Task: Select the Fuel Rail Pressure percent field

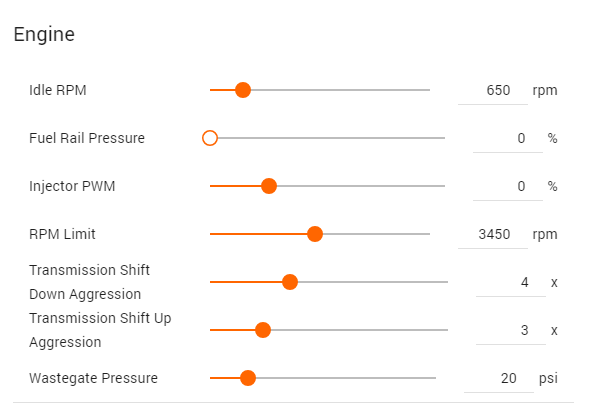Action: tap(508, 139)
